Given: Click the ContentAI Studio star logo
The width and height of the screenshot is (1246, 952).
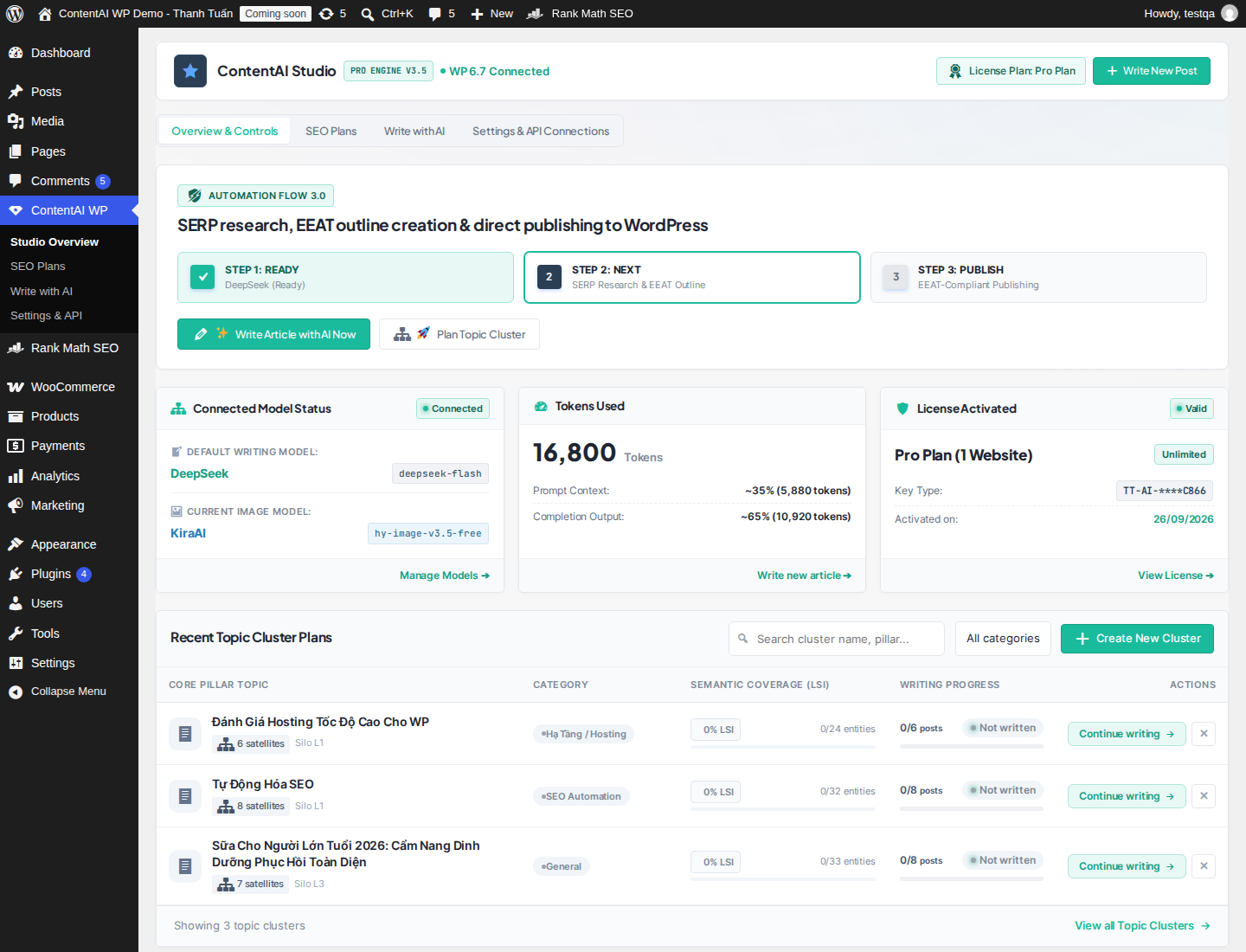Looking at the screenshot, I should 190,71.
